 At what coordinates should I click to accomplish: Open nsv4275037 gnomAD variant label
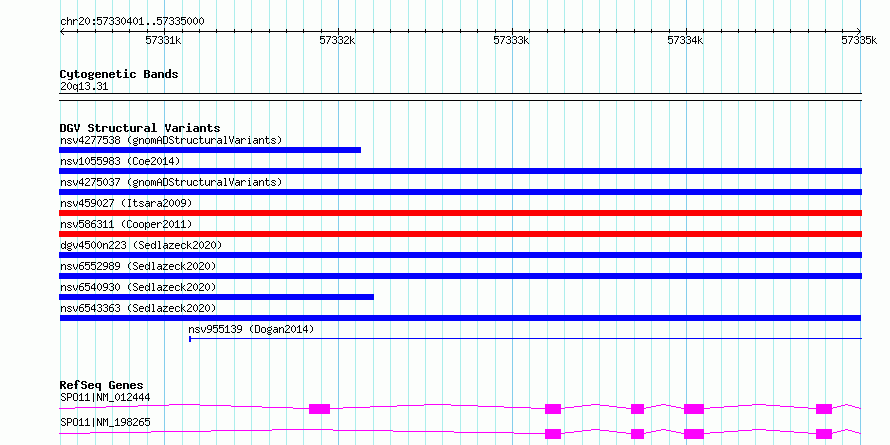[171, 182]
